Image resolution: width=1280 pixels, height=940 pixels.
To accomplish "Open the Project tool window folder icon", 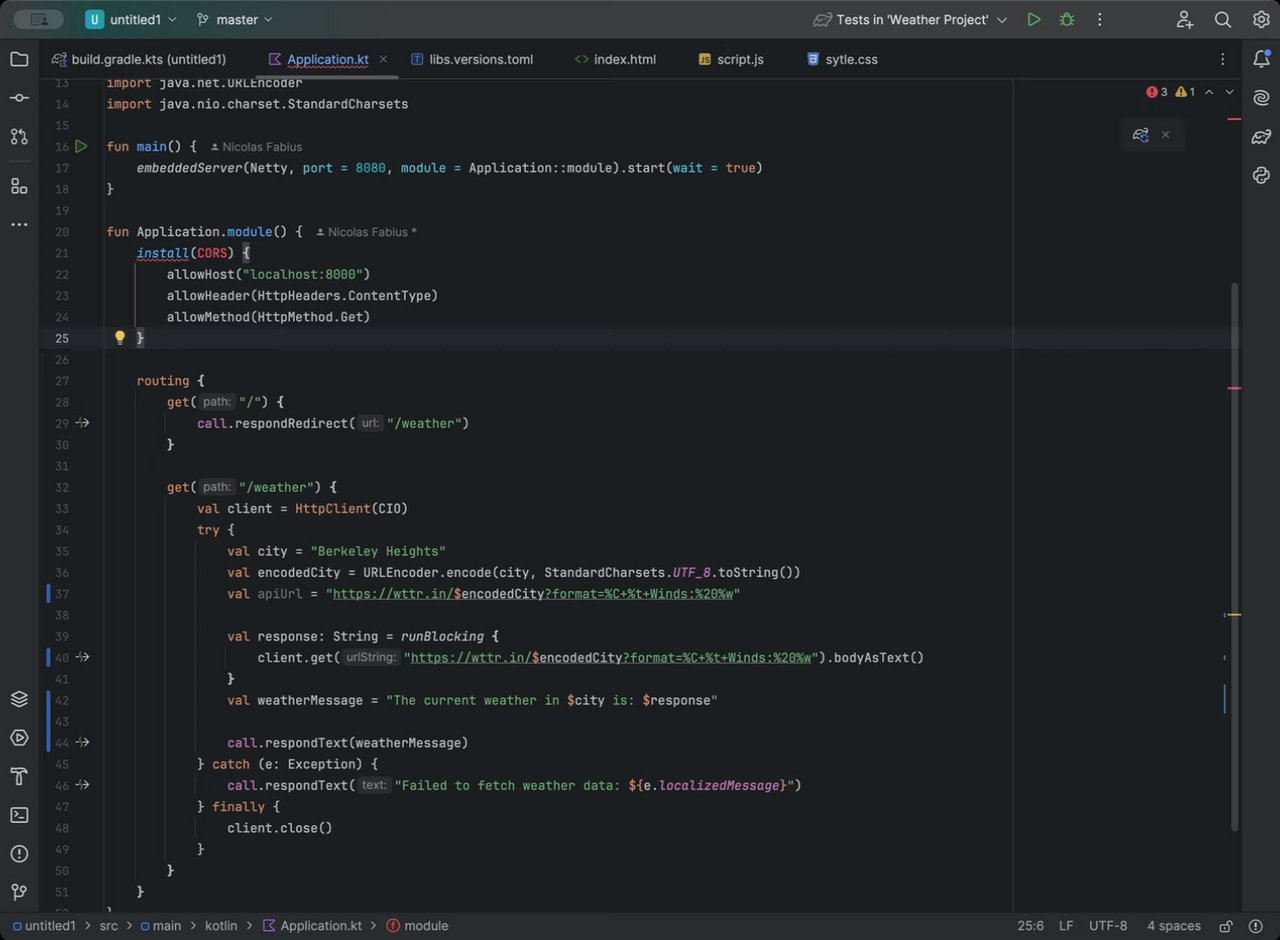I will (19, 59).
